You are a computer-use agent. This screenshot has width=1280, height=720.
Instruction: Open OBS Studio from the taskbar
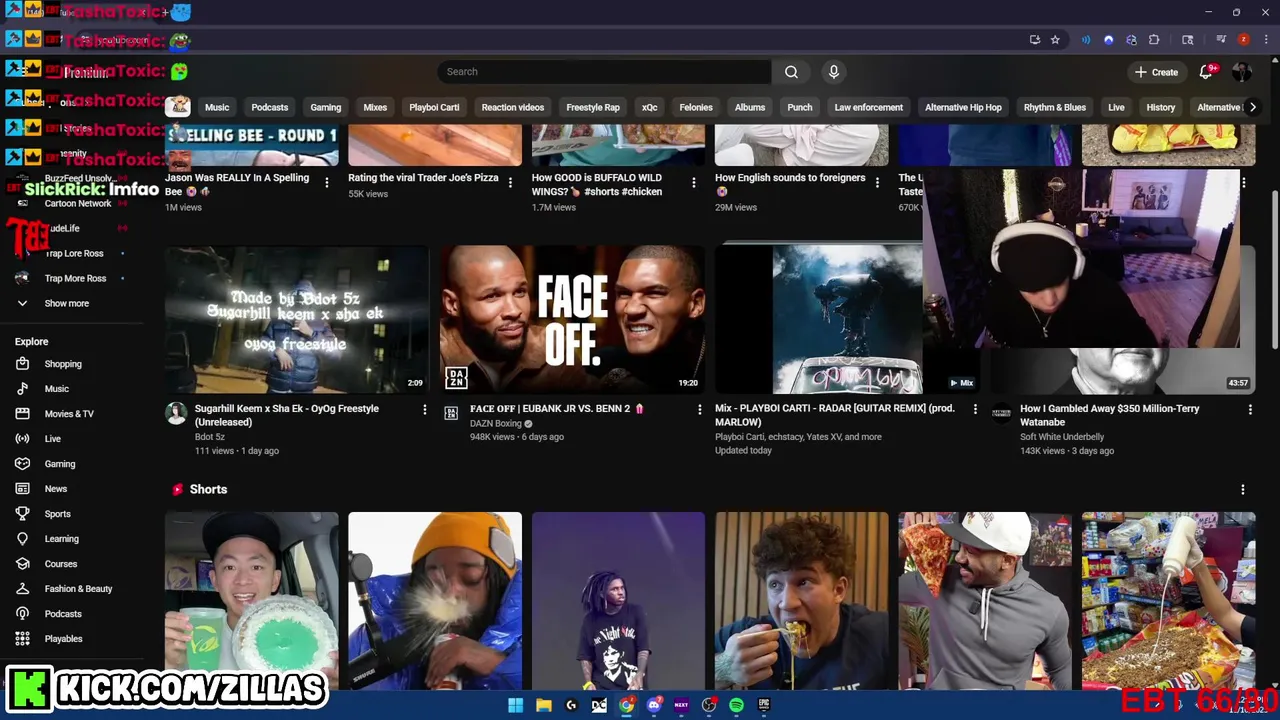(709, 705)
